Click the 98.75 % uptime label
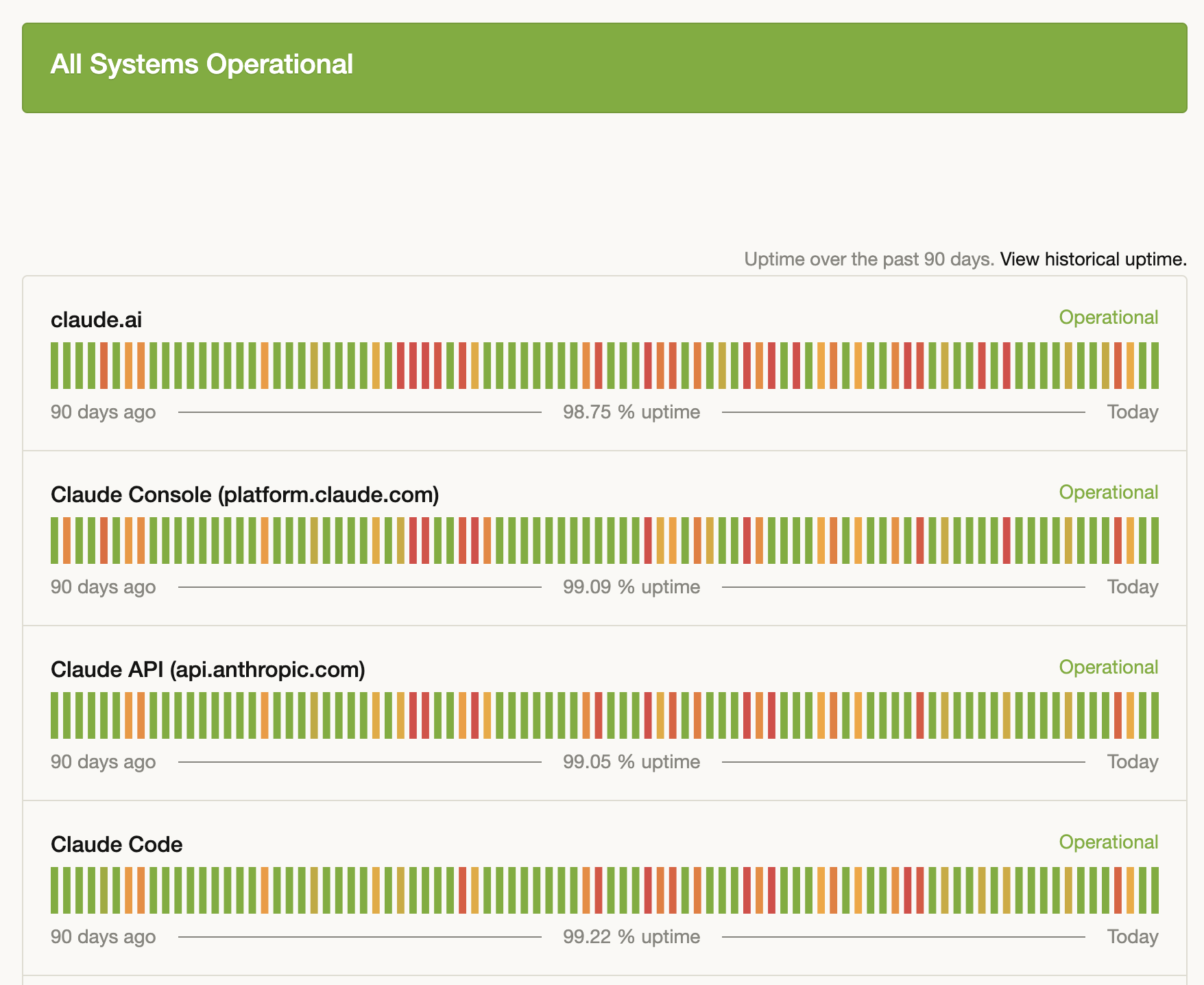 631,412
